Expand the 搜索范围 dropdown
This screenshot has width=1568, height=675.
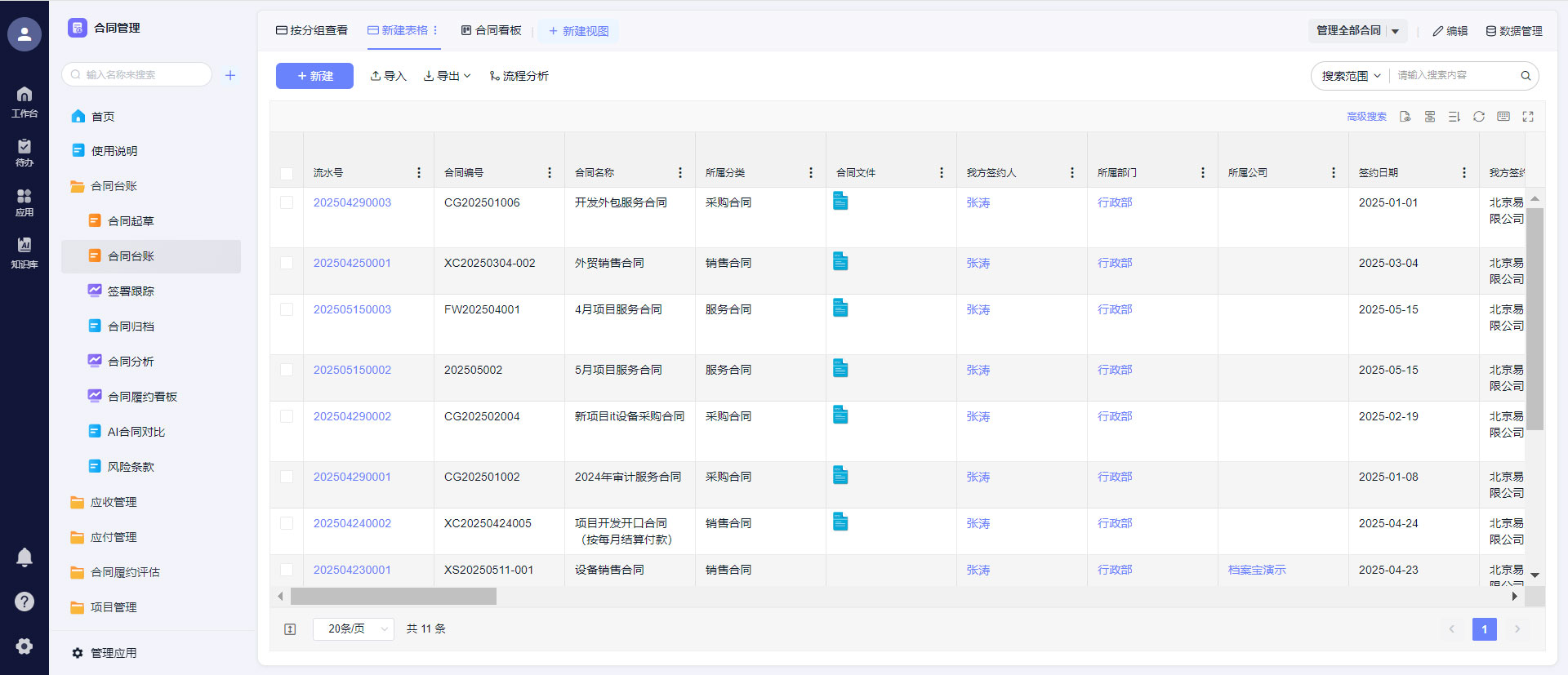point(1351,76)
